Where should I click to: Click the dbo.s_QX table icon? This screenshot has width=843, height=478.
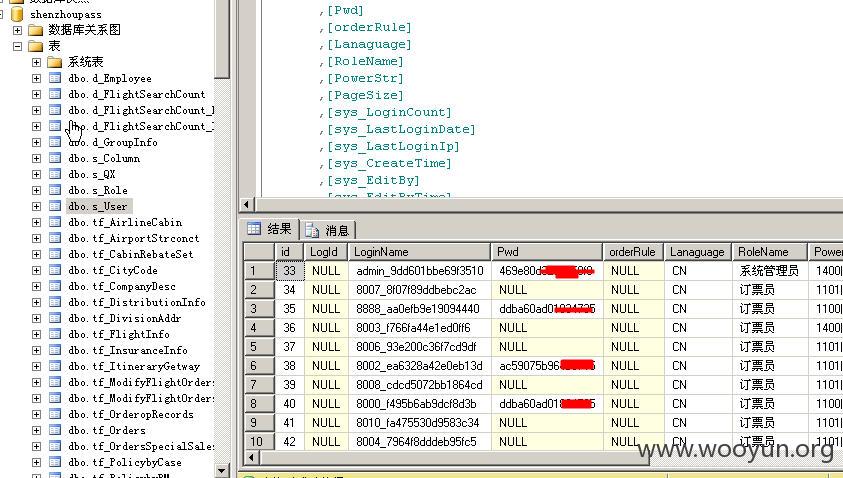point(55,174)
